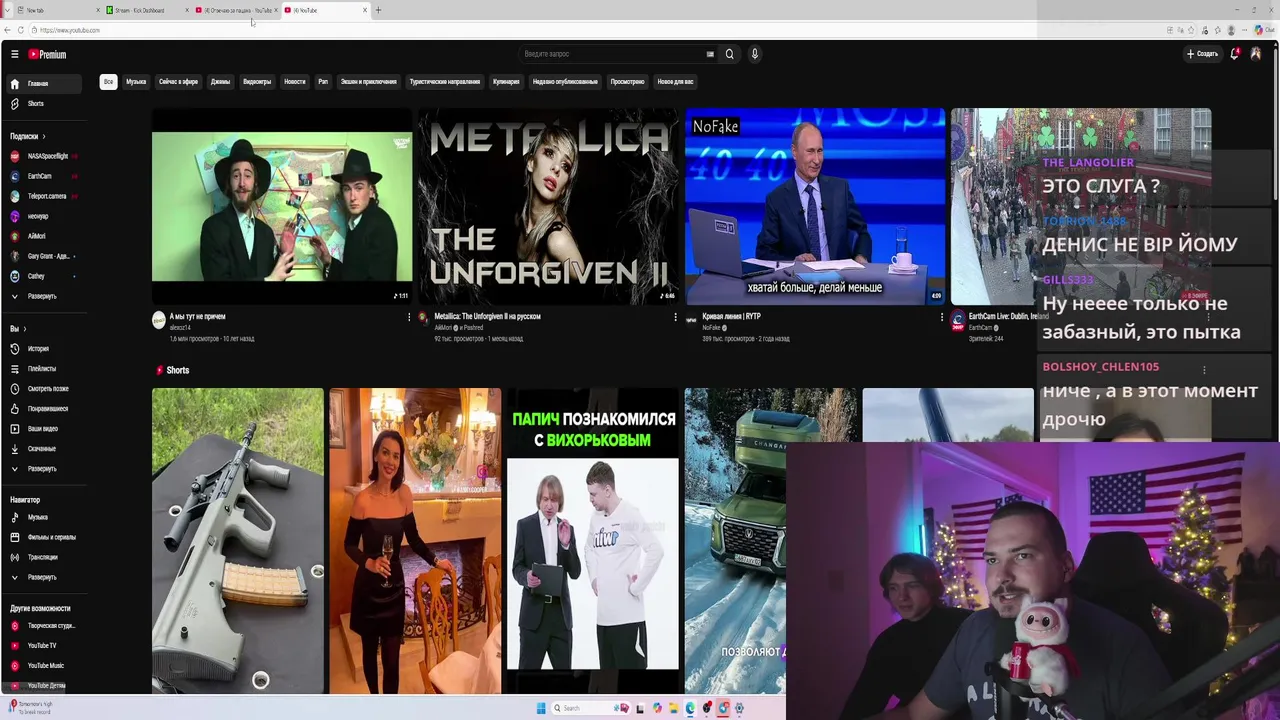Image resolution: width=1280 pixels, height=720 pixels.
Task: Open Ваши видео in sidebar
Action: point(42,429)
